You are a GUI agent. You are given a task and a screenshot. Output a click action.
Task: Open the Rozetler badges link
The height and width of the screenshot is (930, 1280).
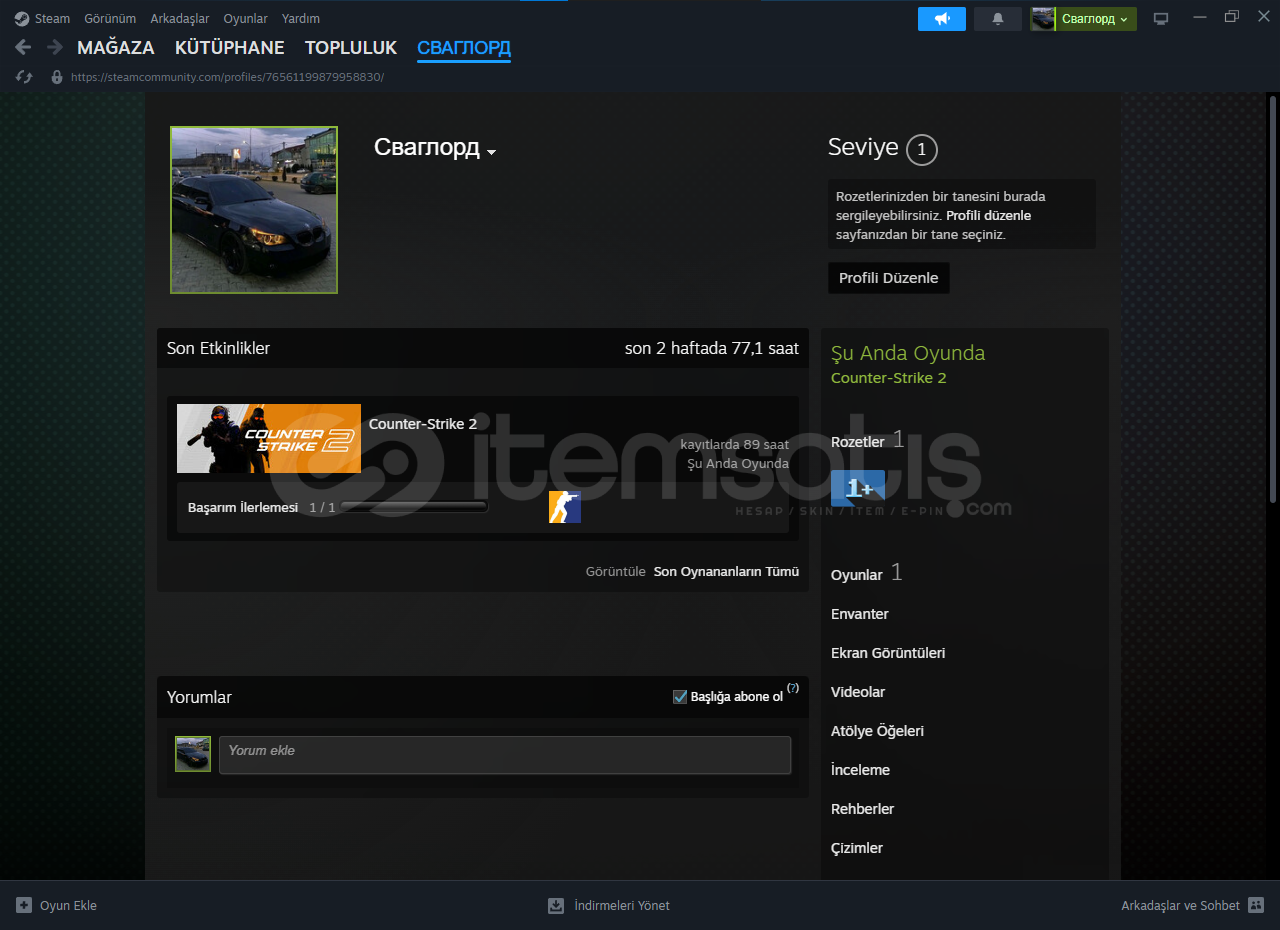click(858, 442)
